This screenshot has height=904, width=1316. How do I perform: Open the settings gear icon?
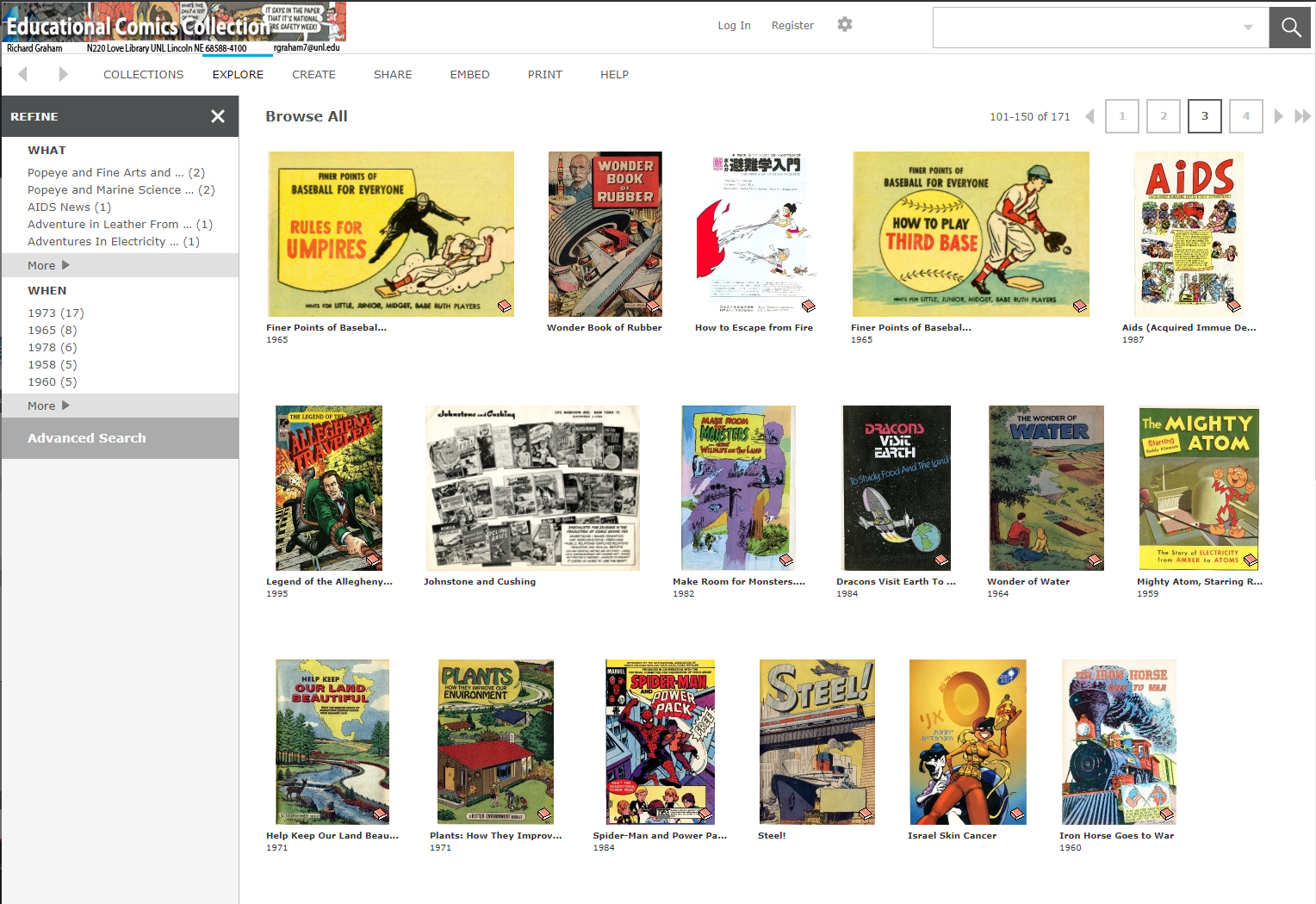pos(844,25)
